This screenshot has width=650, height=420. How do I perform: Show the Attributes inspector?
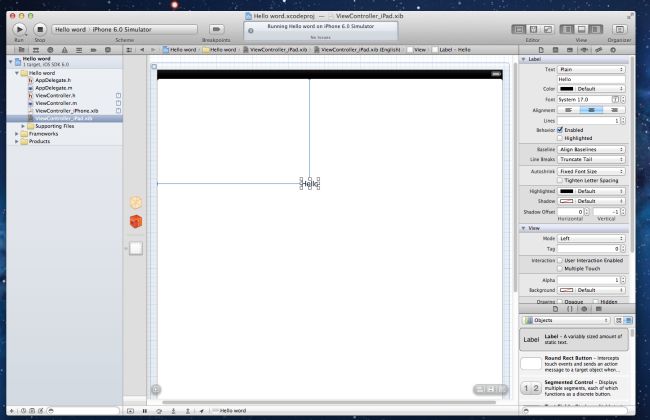pos(584,50)
